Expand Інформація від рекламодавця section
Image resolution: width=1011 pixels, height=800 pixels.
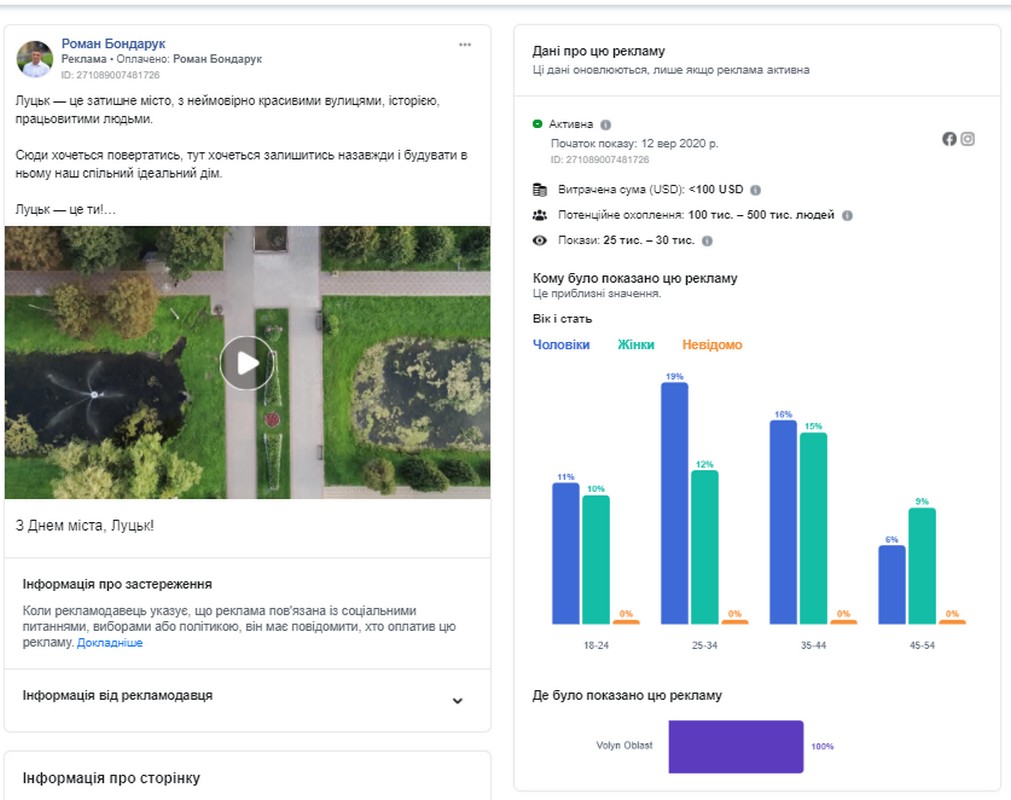click(x=457, y=700)
